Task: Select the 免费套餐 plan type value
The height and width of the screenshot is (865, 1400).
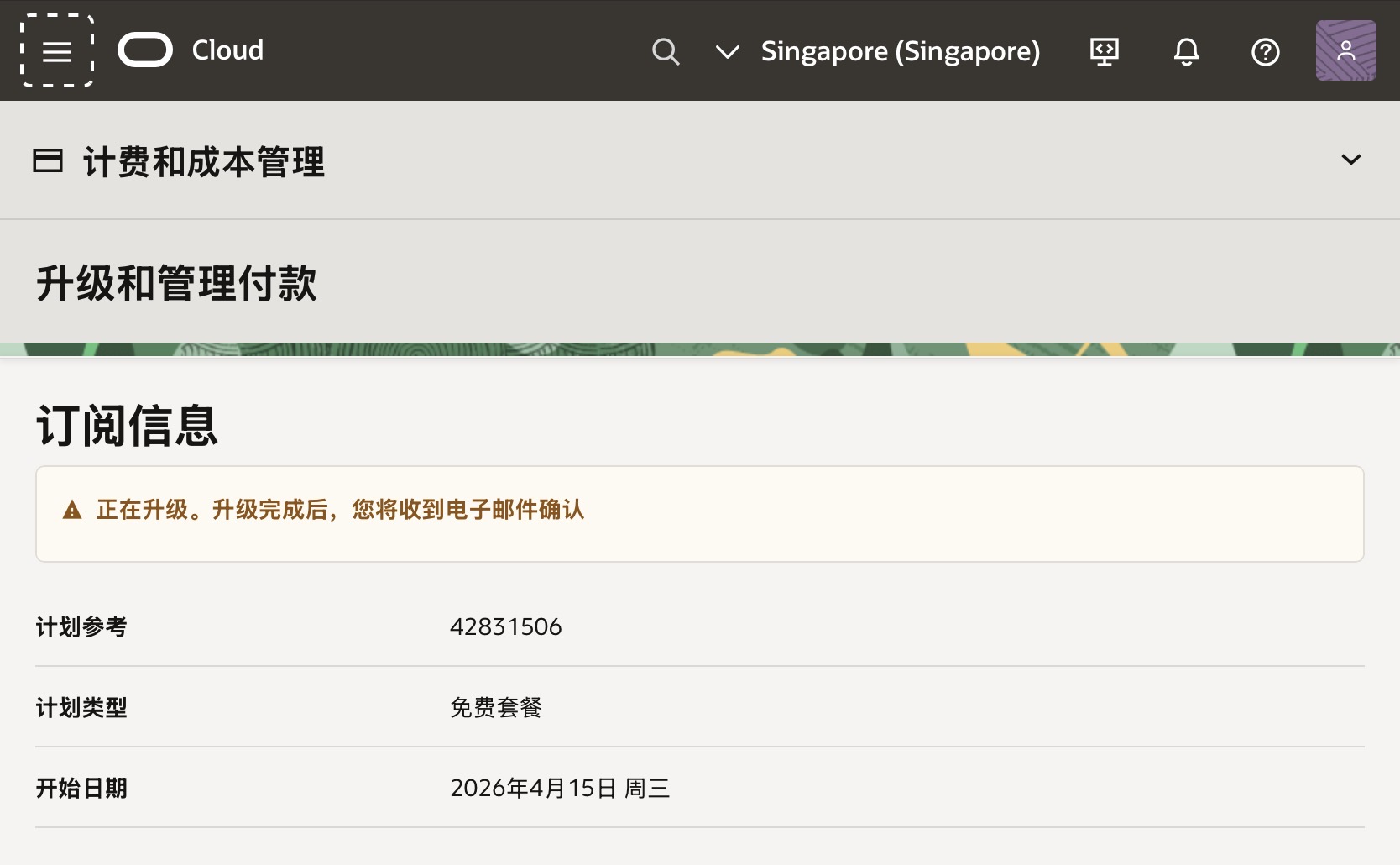Action: click(496, 707)
